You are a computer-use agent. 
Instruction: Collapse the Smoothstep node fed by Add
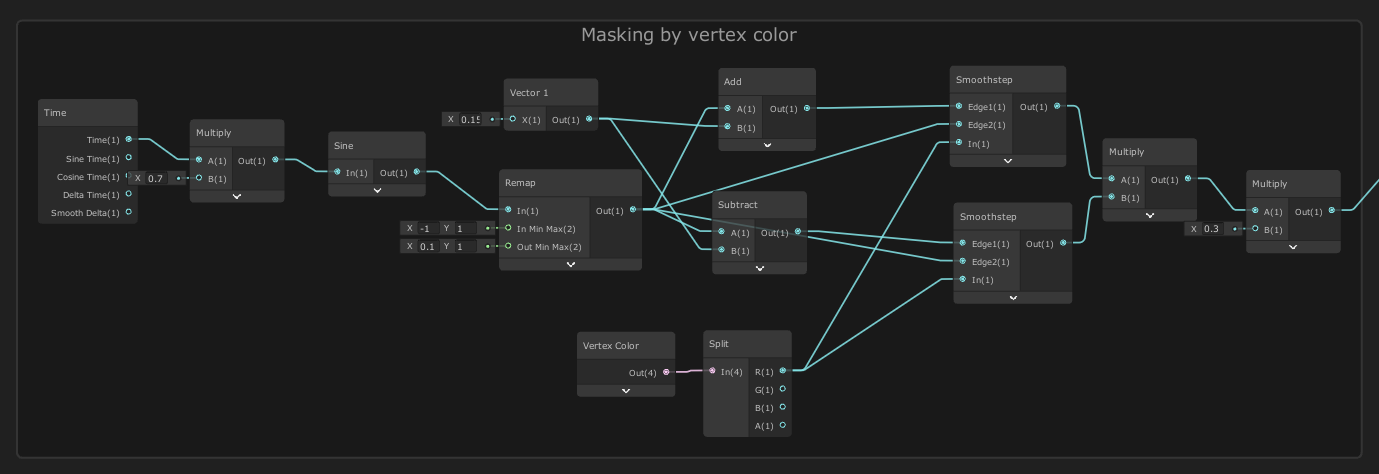[1007, 160]
